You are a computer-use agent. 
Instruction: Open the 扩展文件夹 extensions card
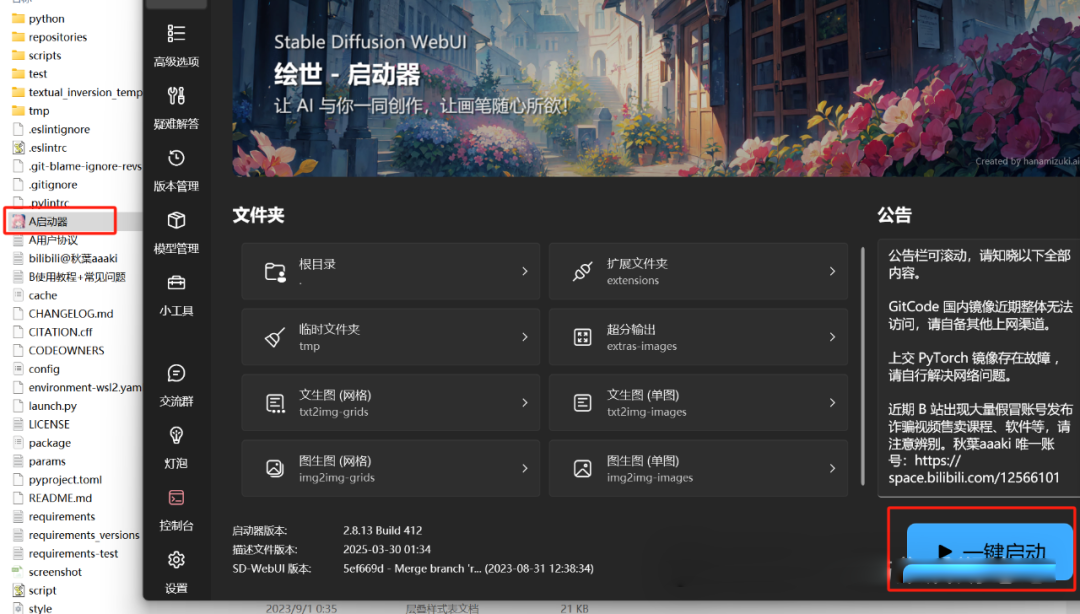(x=698, y=272)
